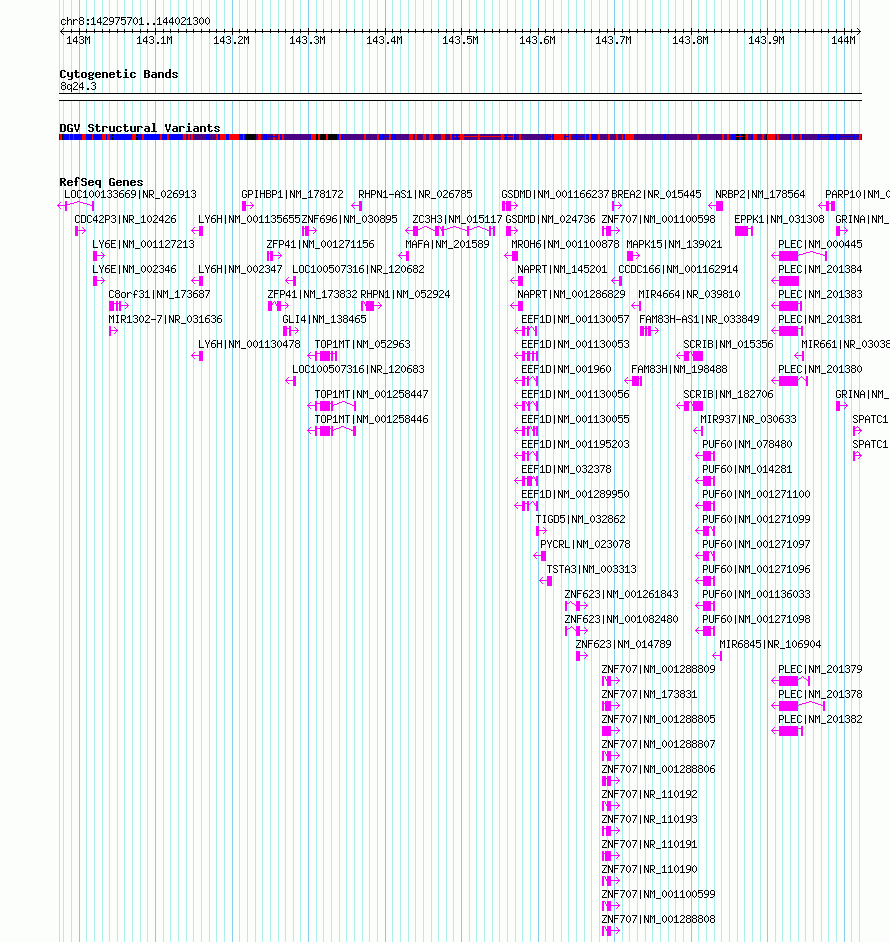Screen dimensions: 890x942
Task: Click the TSTA3|NM_003313 label
Action: click(591, 569)
